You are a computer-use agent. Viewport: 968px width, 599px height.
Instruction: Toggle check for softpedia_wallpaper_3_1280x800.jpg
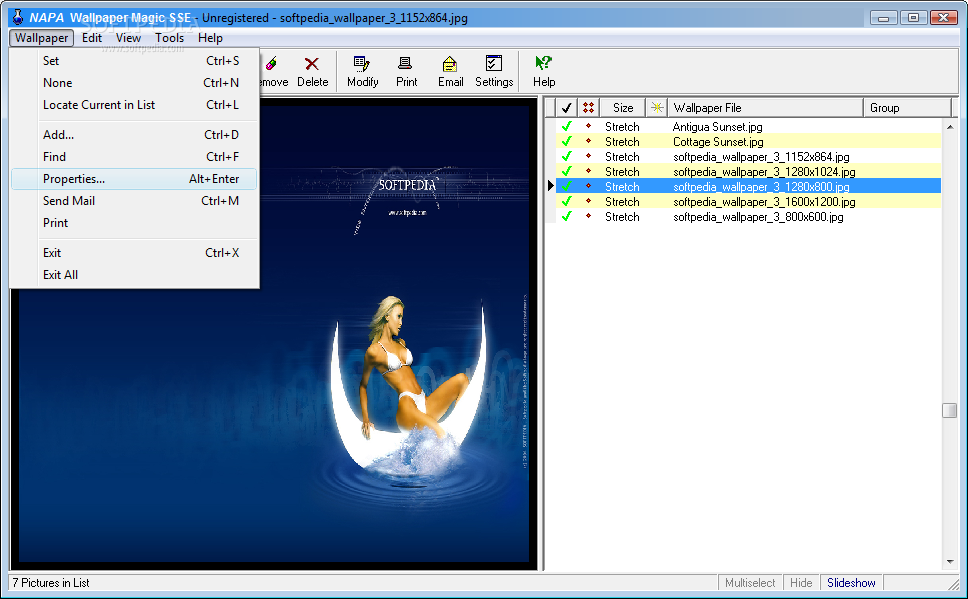click(566, 186)
